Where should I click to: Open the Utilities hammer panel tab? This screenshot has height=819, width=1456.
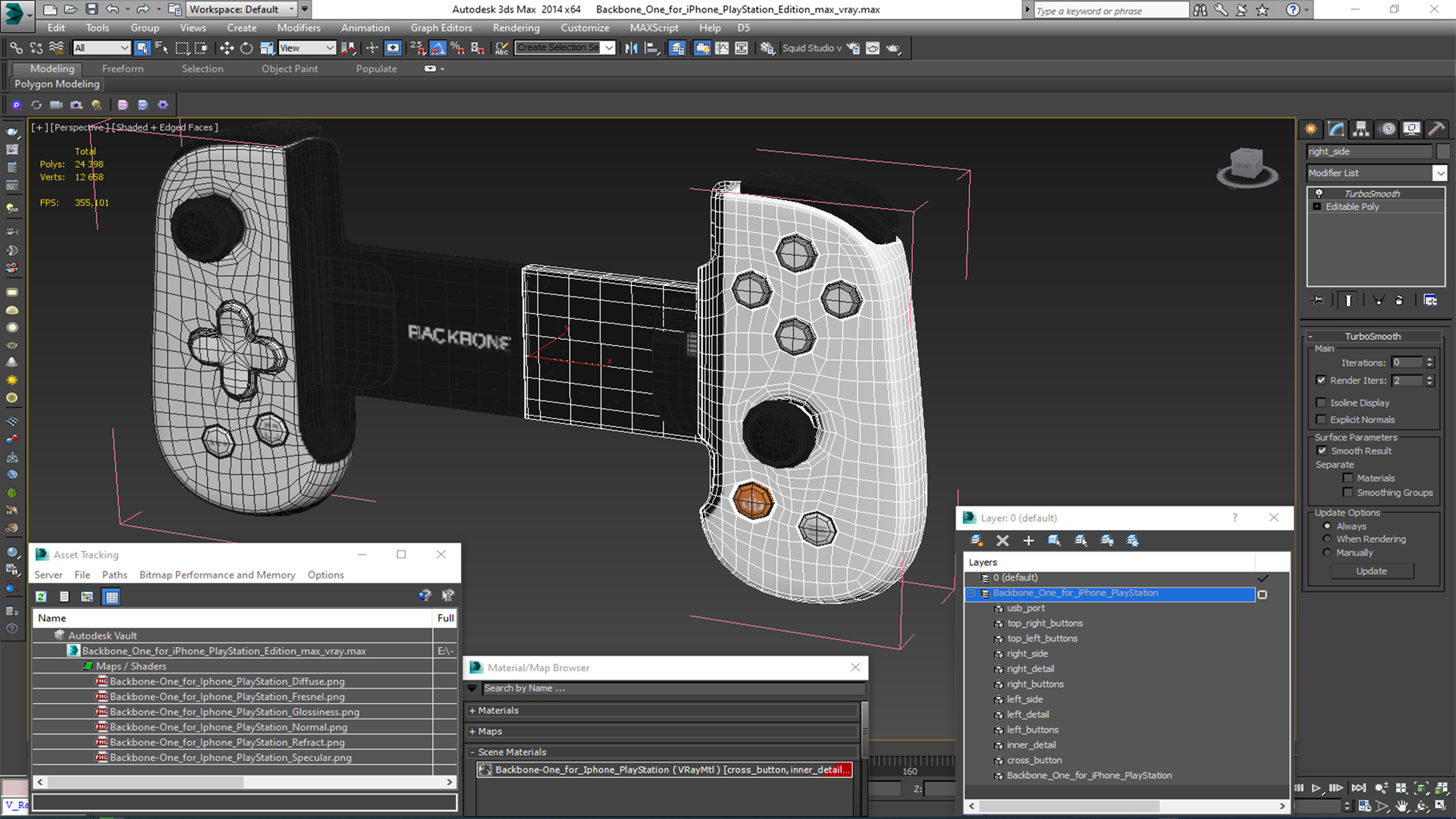1436,129
